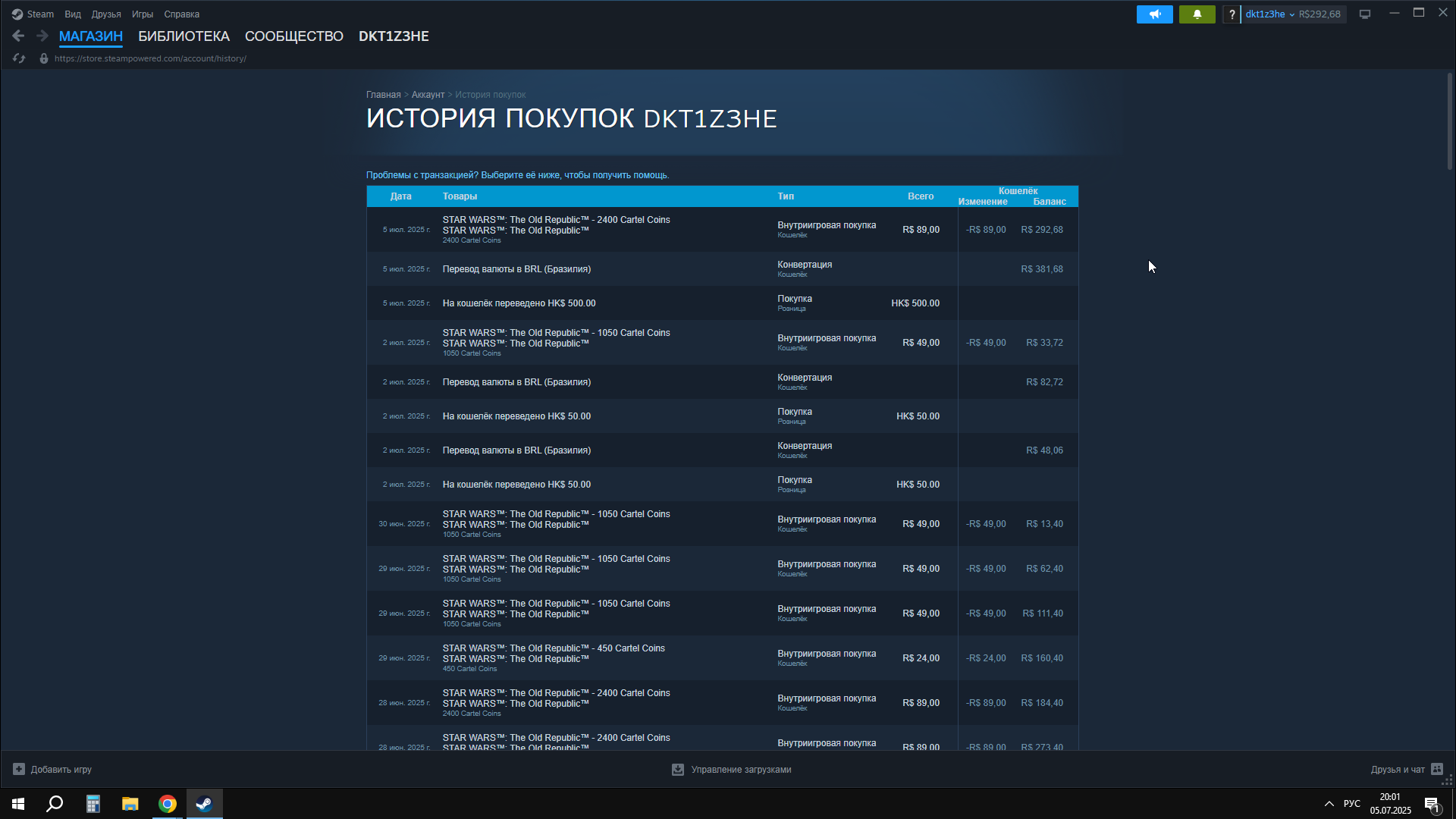Open the Вид menu
Screen dimensions: 1456x819
(x=73, y=14)
